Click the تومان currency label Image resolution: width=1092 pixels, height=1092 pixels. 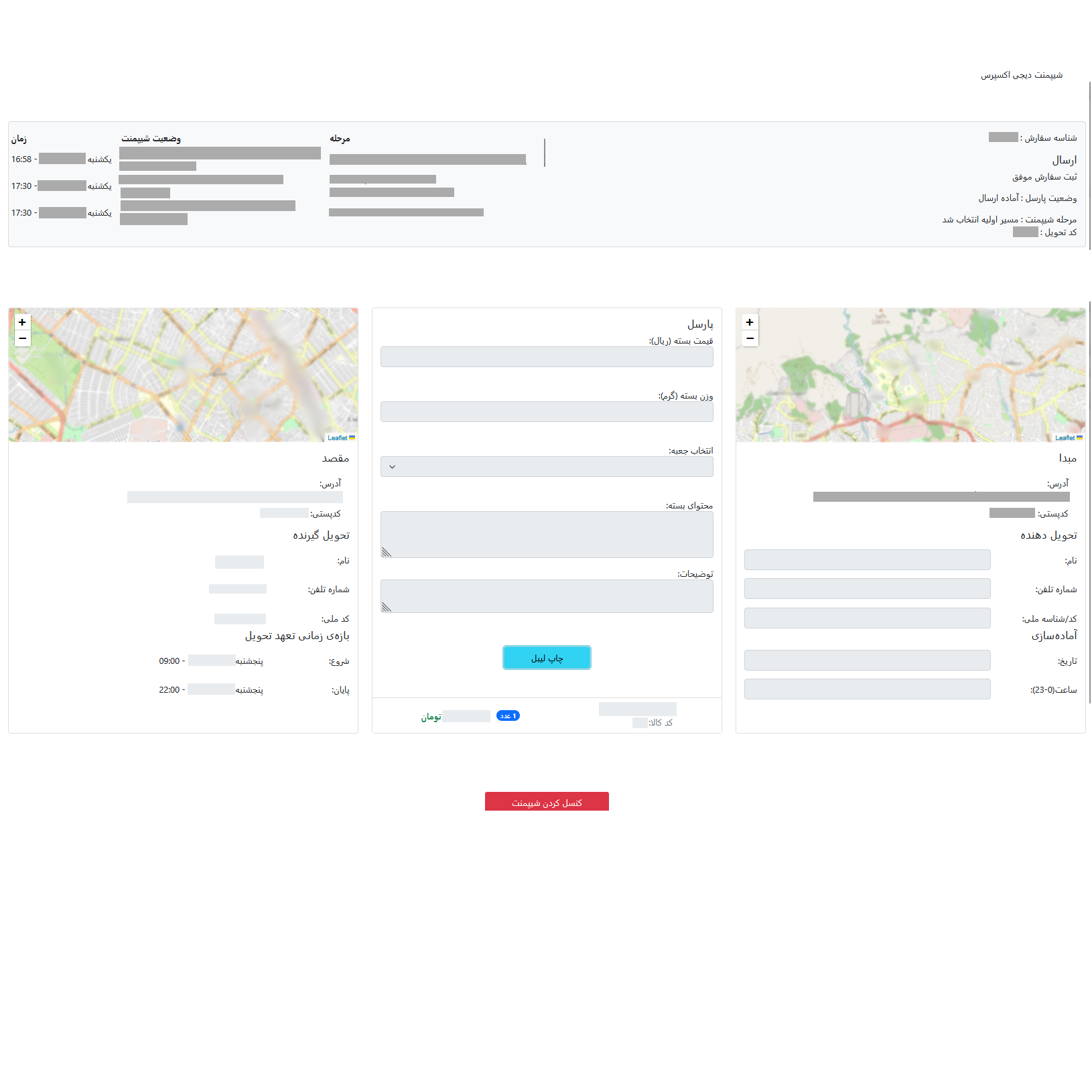pos(431,716)
